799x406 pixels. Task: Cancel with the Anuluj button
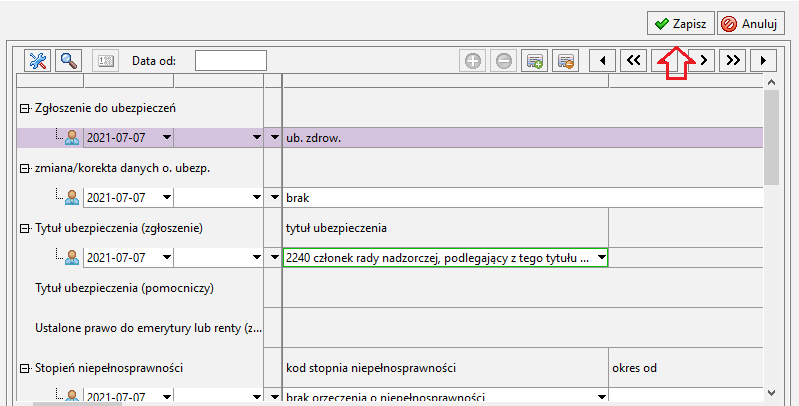(751, 23)
